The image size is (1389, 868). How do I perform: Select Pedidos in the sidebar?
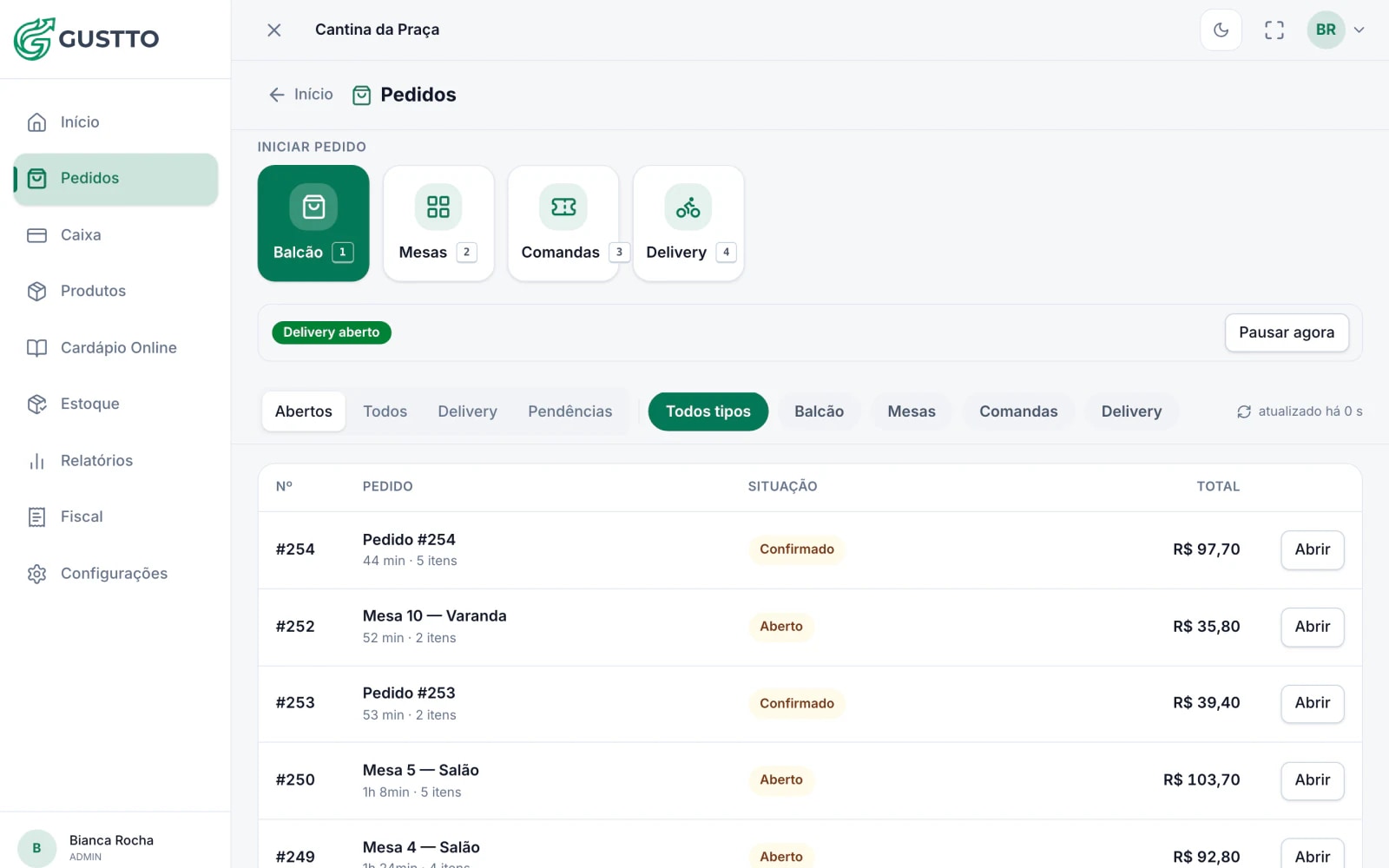pos(115,179)
